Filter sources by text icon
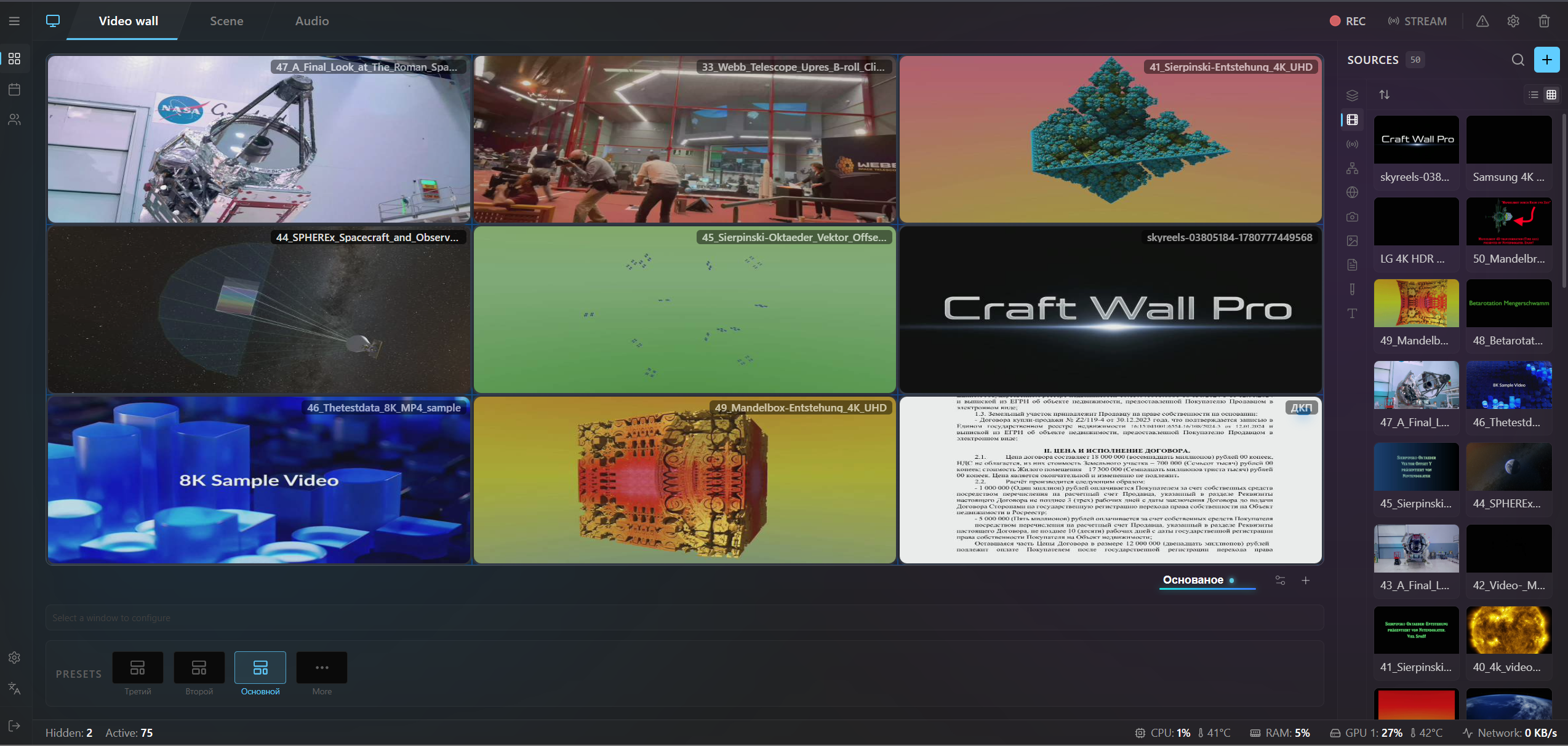This screenshot has width=1568, height=746. 1352,314
